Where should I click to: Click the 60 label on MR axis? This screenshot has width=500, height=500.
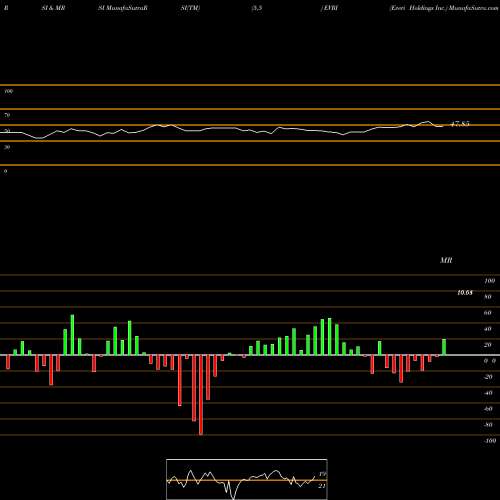[x=488, y=313]
